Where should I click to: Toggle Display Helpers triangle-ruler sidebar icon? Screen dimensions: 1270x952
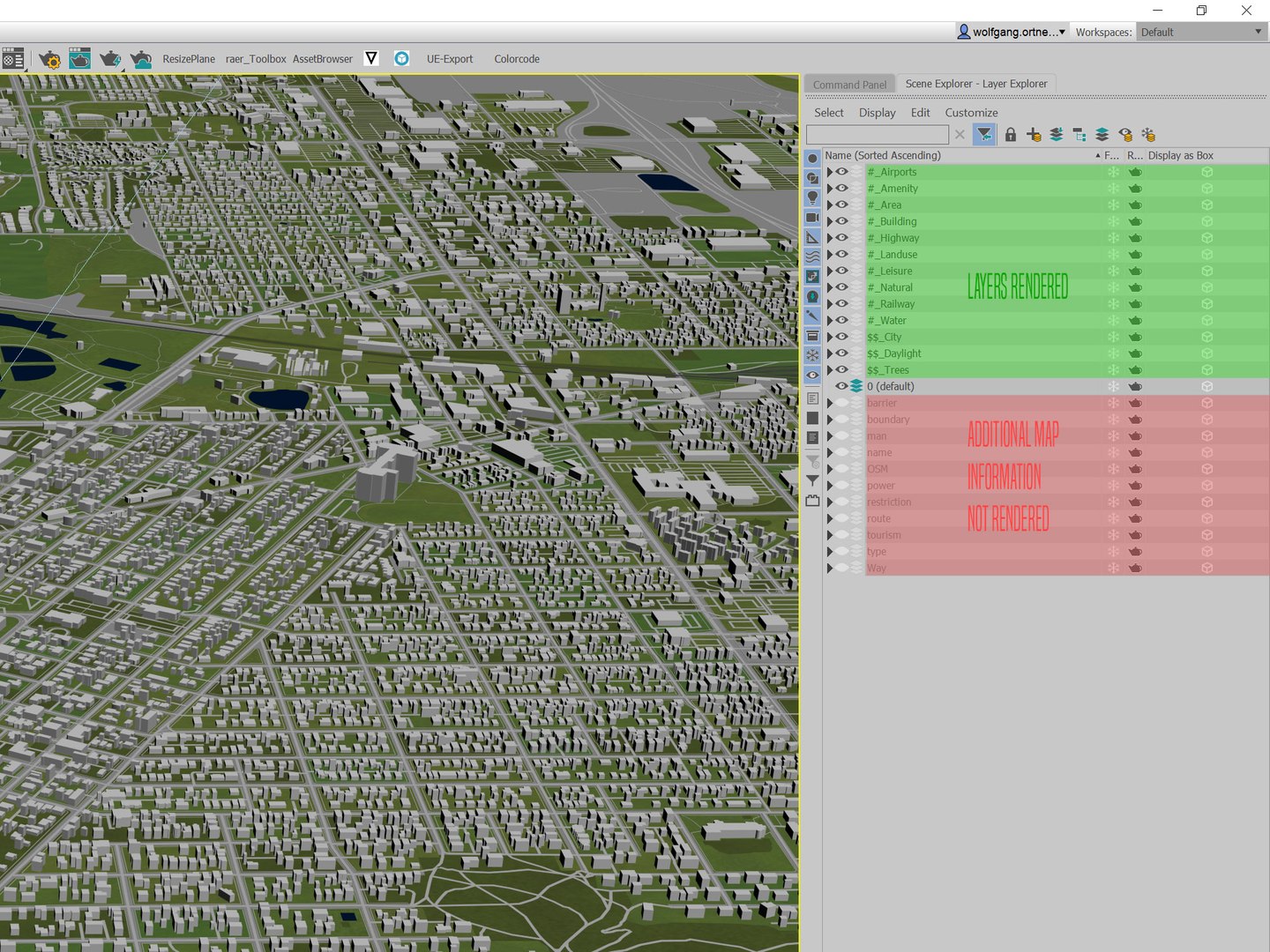pos(812,237)
